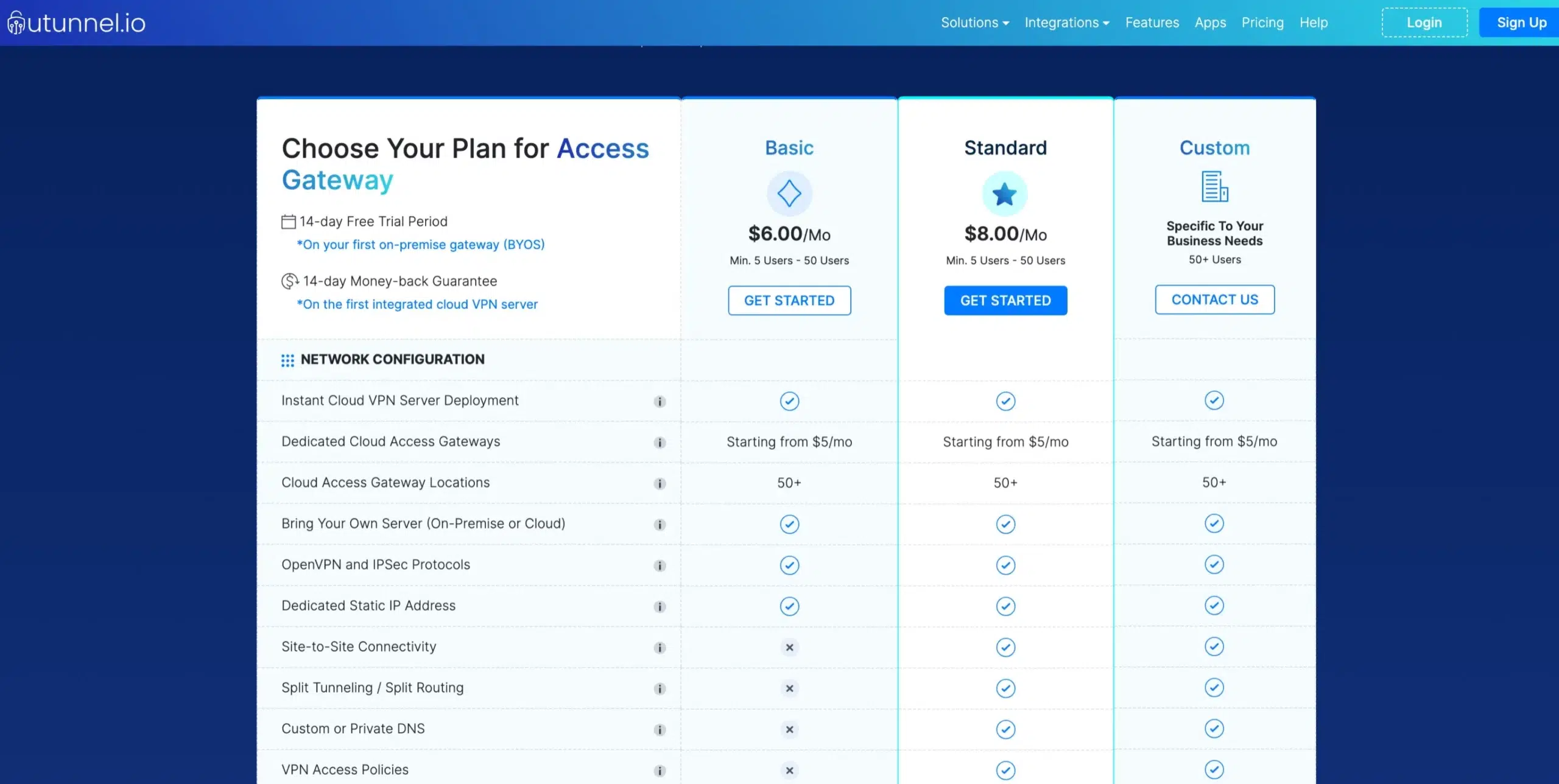Click the Basic plan title
The image size is (1559, 784).
click(x=789, y=148)
